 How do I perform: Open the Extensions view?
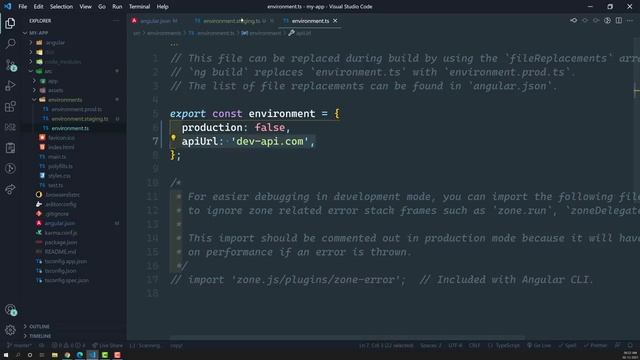click(x=10, y=106)
